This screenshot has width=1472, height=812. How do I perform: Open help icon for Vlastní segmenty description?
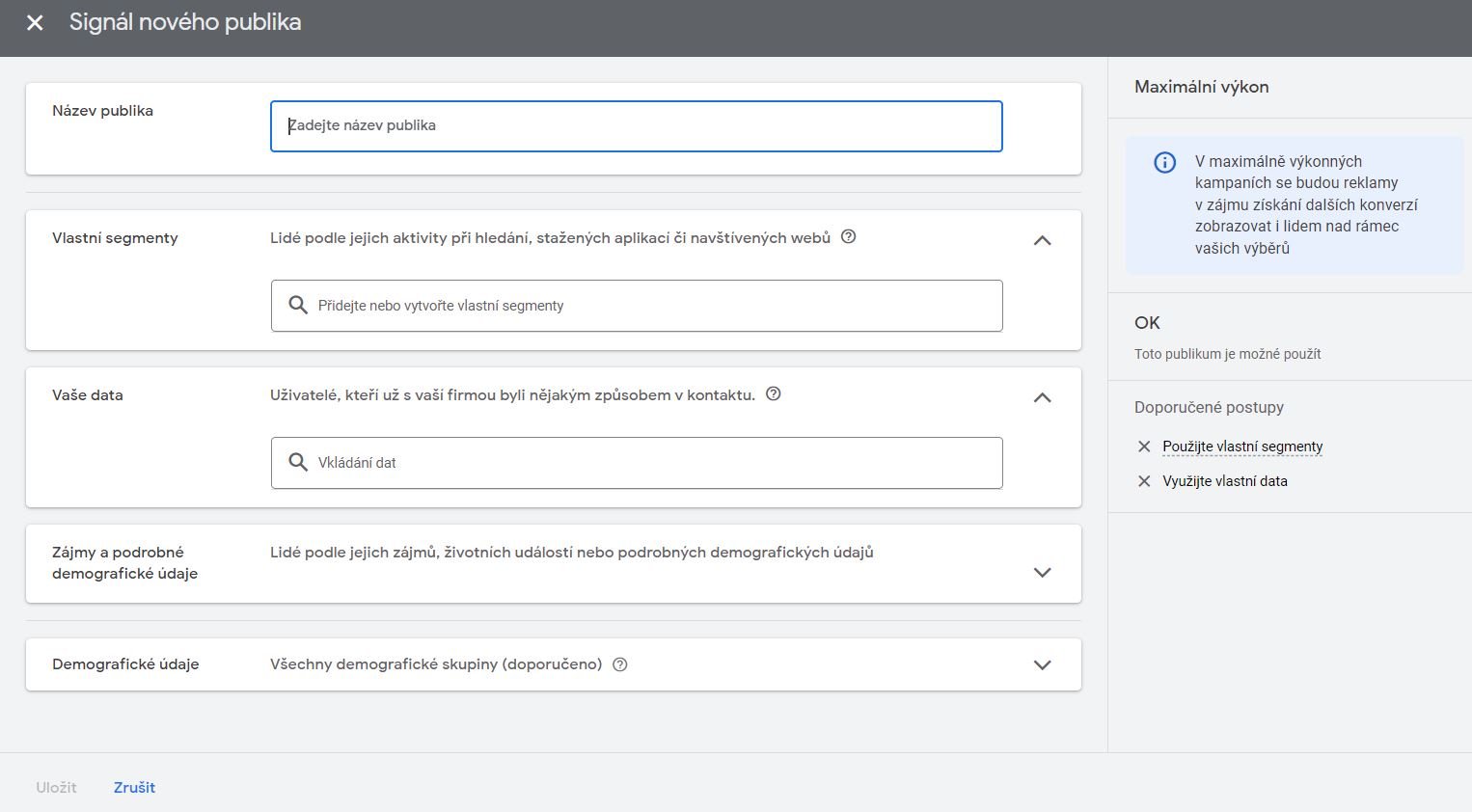click(849, 236)
